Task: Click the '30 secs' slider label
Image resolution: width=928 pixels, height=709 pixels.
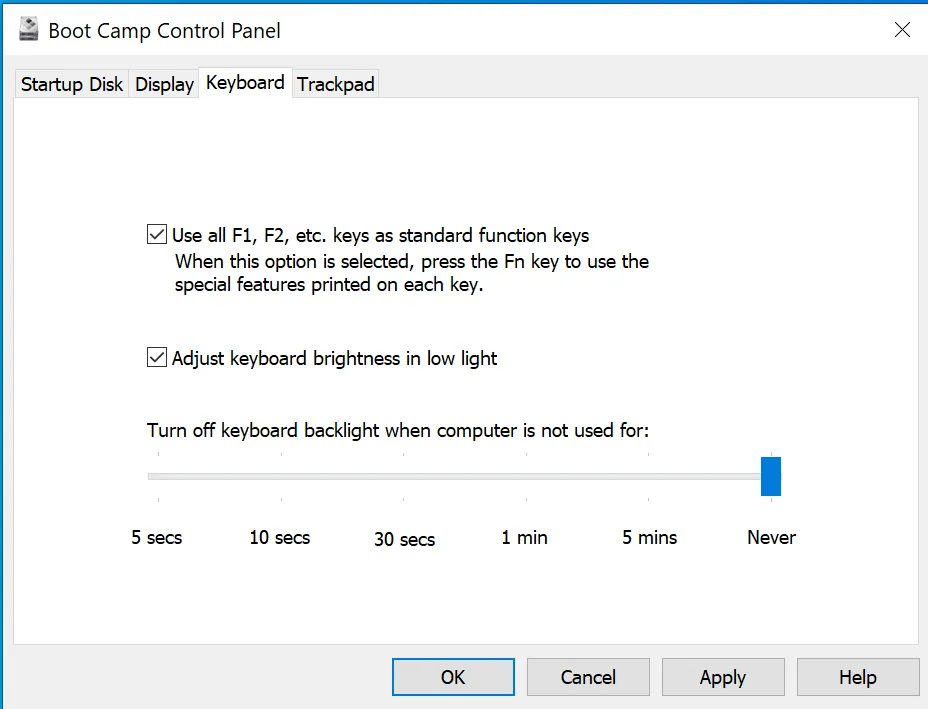Action: coord(404,540)
